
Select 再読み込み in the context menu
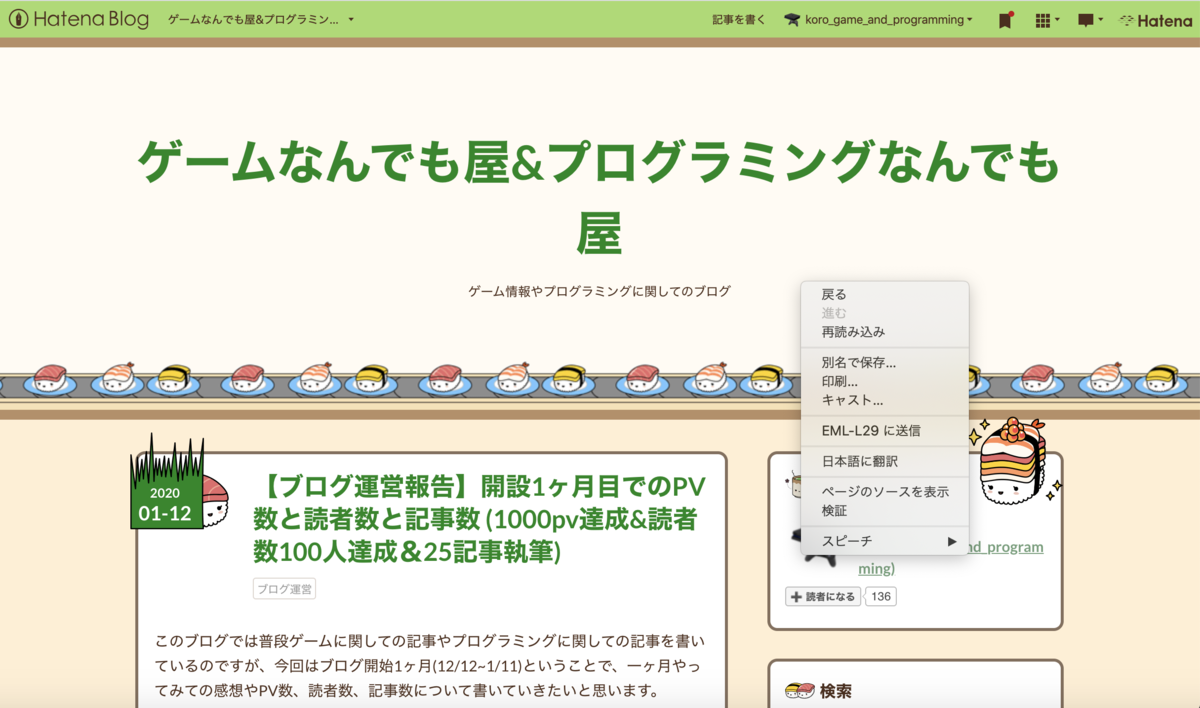point(885,331)
